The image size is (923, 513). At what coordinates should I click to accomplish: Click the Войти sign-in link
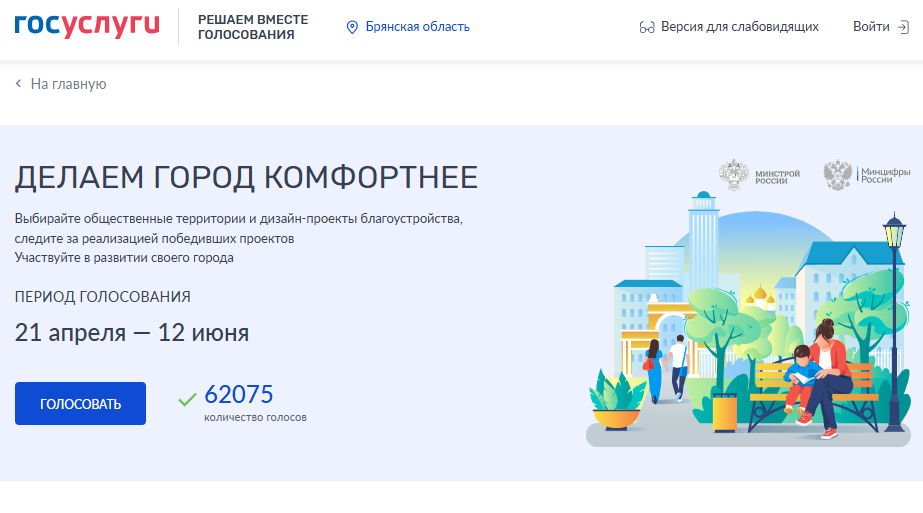tap(871, 27)
